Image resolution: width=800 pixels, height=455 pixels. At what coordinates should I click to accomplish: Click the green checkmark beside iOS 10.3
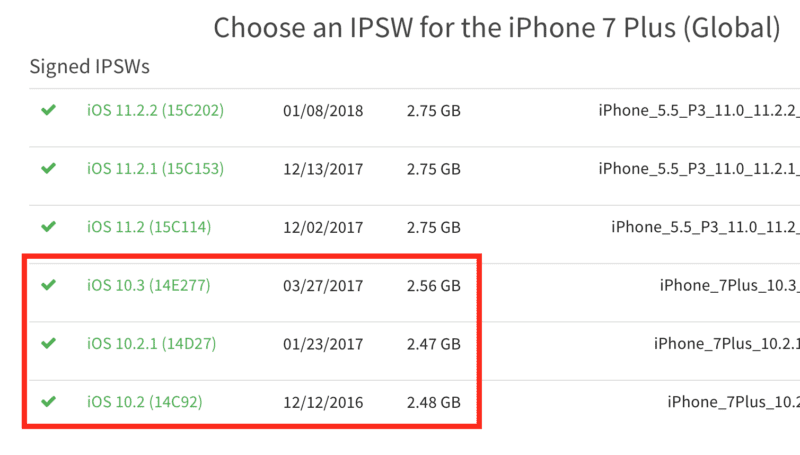point(48,285)
